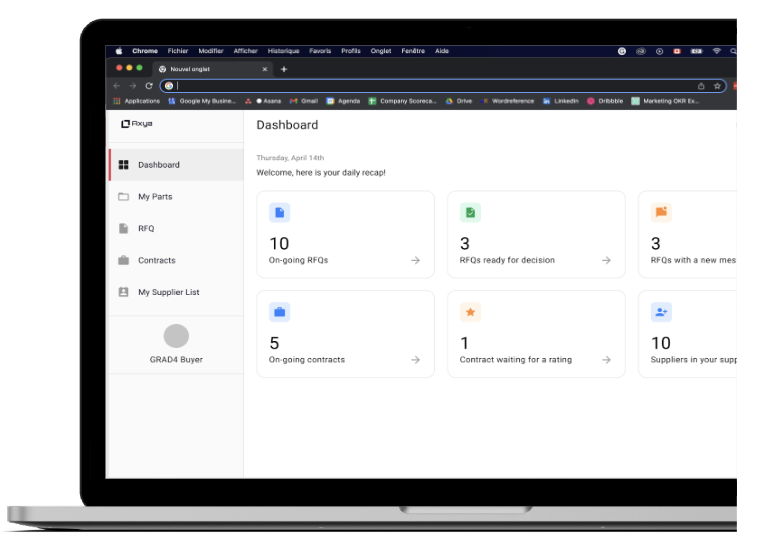Click the My Parts folder icon

click(x=124, y=197)
